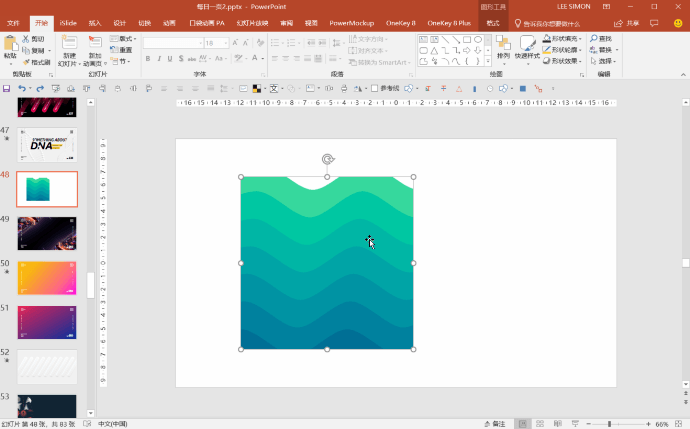Toggle the 参考线 guides checkbox
The height and width of the screenshot is (429, 690).
pyautogui.click(x=375, y=88)
